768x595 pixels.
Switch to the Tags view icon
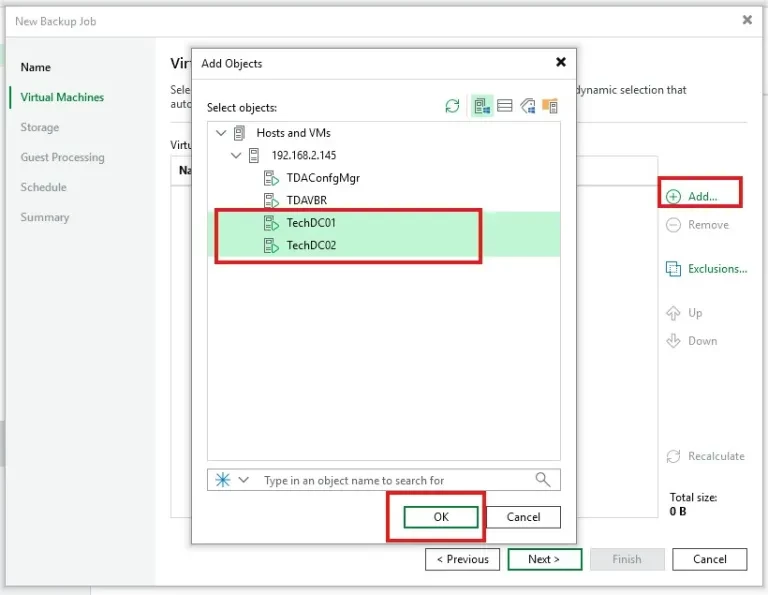point(528,106)
